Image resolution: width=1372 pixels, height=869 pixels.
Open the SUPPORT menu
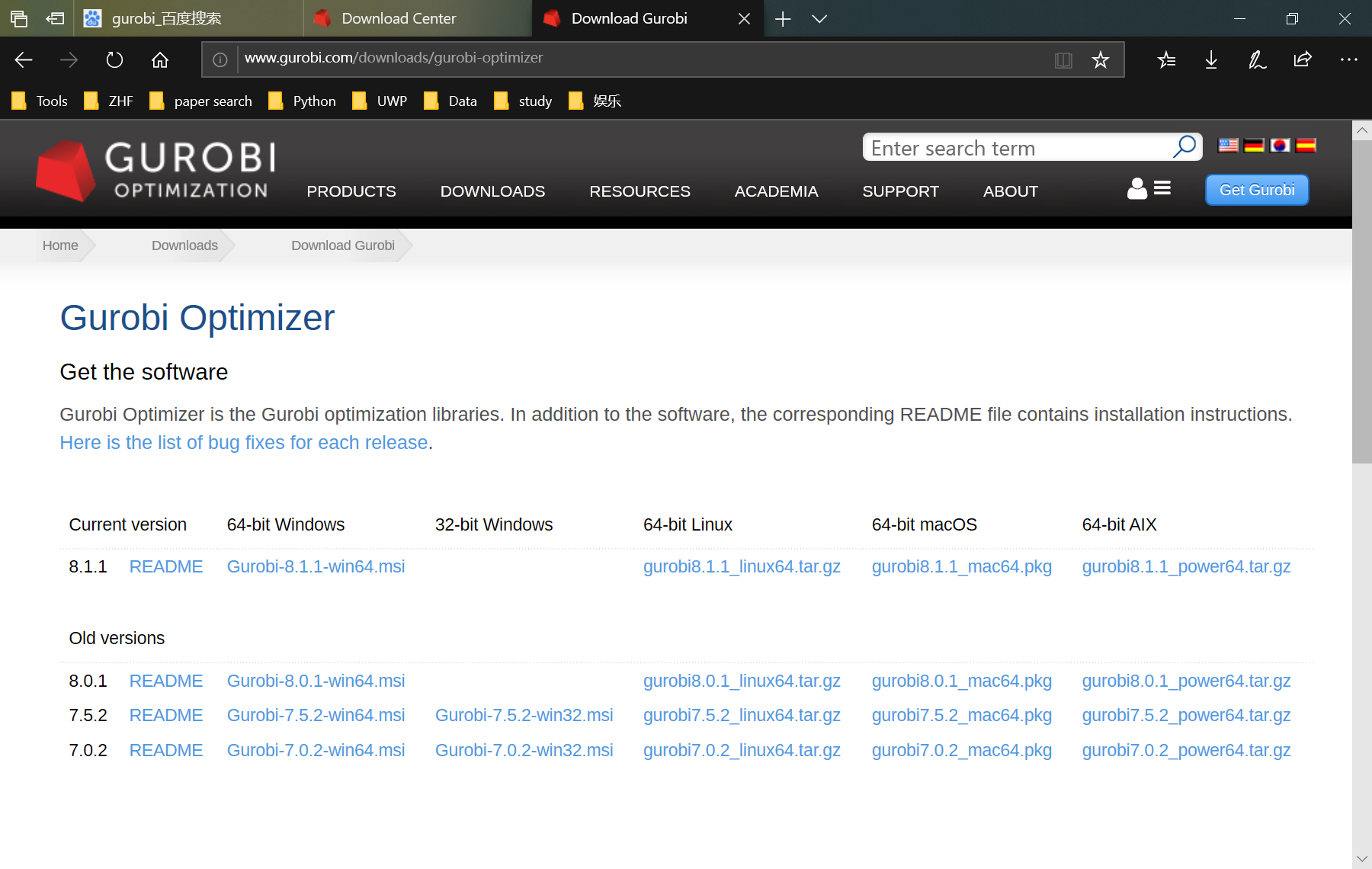900,191
